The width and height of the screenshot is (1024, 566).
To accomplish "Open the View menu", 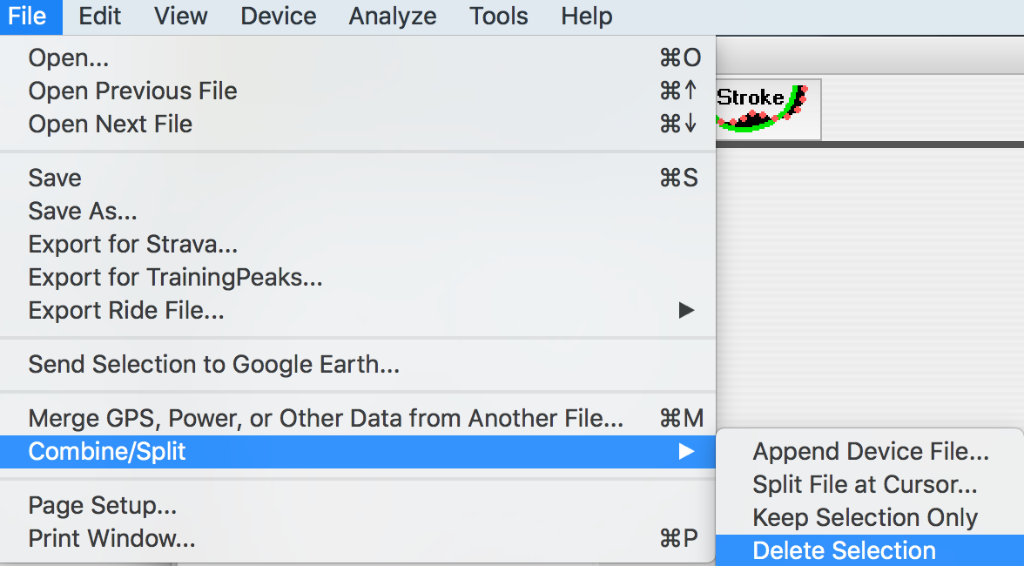I will tap(181, 16).
